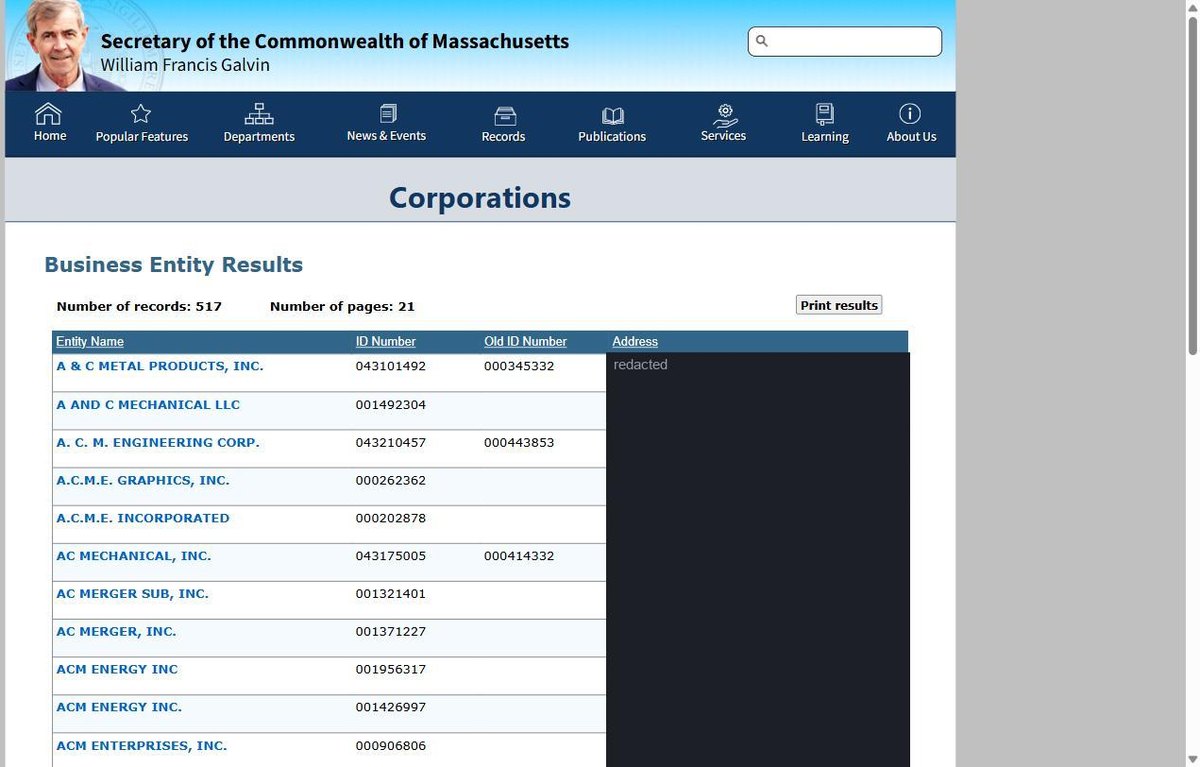Image resolution: width=1200 pixels, height=767 pixels.
Task: Click the Publications open book icon
Action: [x=613, y=116]
